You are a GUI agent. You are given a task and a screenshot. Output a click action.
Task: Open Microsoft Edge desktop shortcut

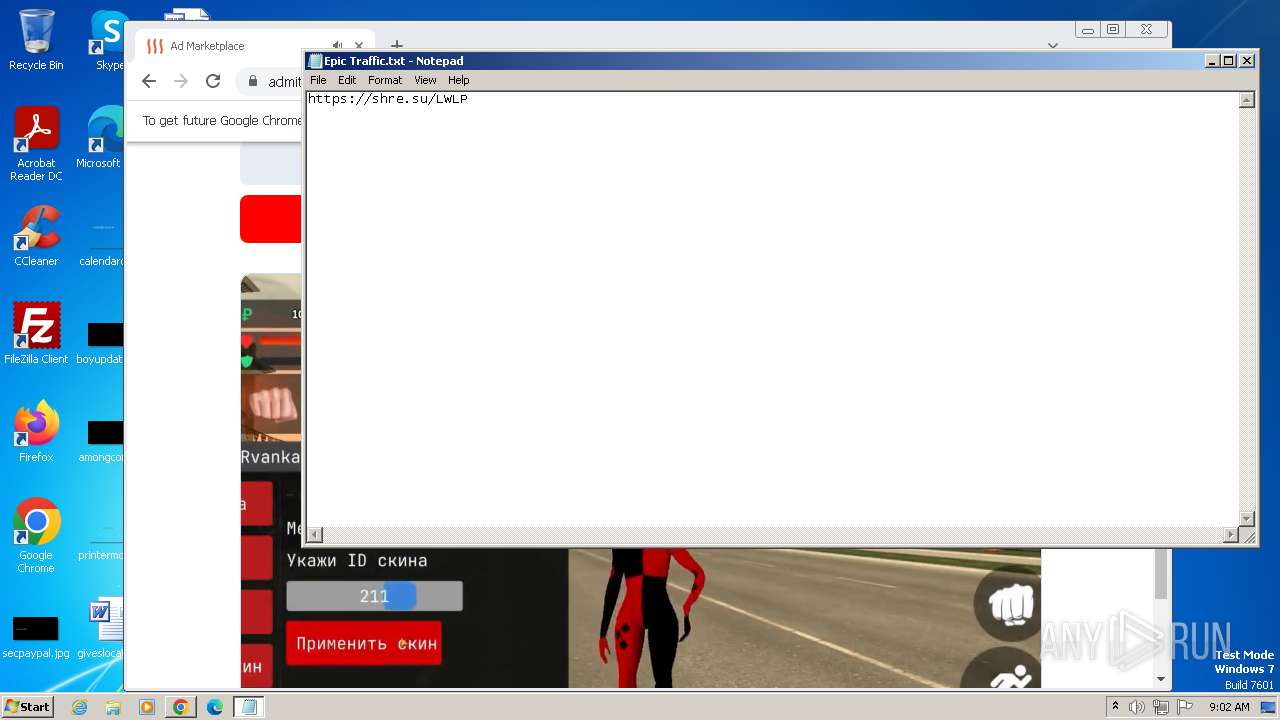tap(103, 137)
